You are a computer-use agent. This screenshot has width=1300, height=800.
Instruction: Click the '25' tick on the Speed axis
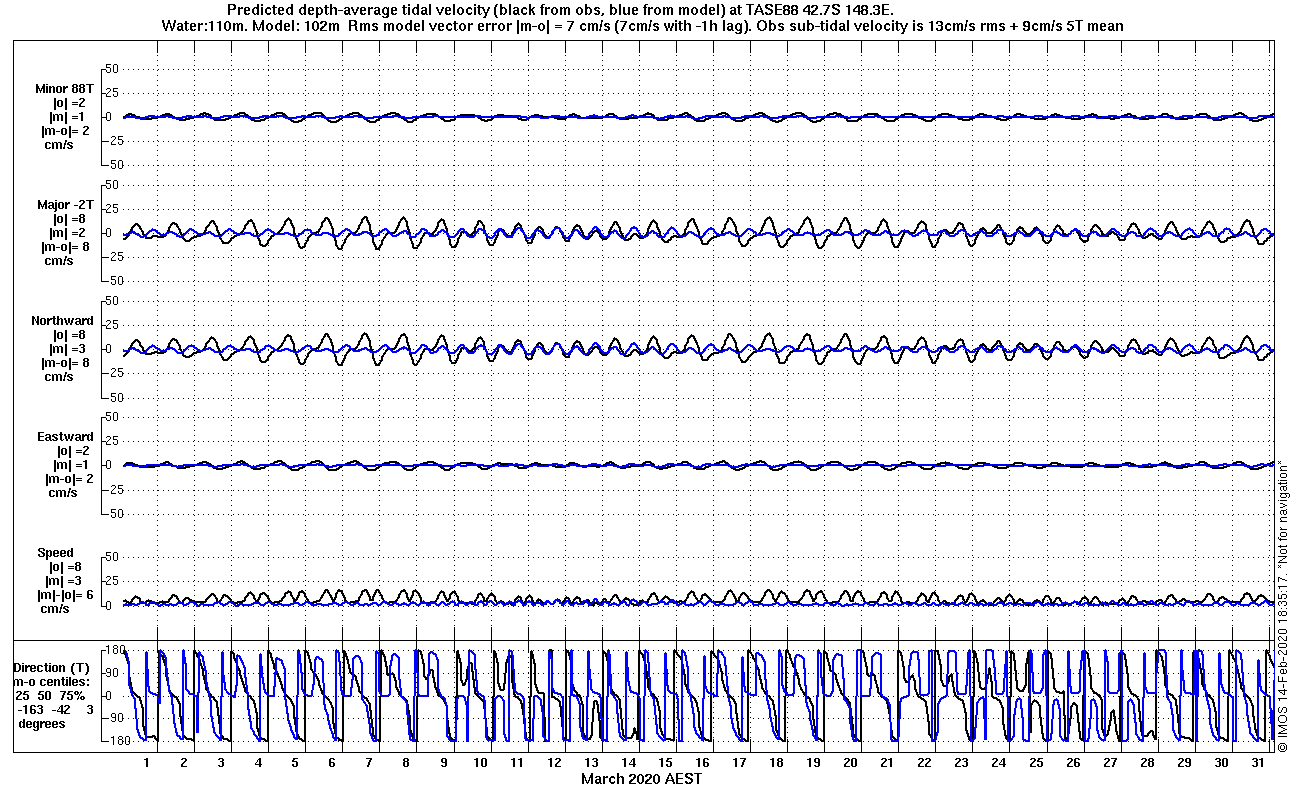[x=113, y=581]
